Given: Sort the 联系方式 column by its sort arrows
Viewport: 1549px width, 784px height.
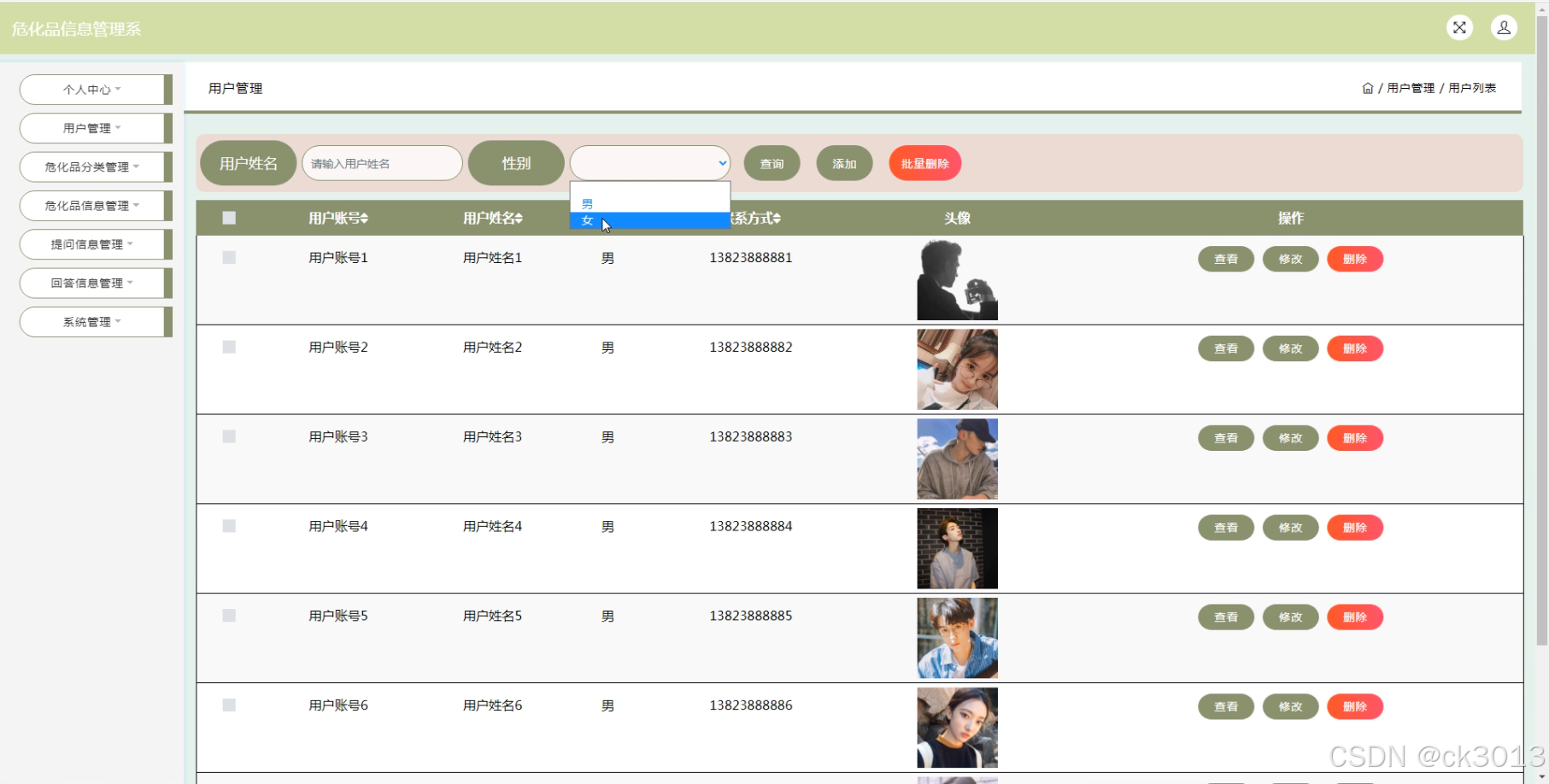Looking at the screenshot, I should pos(776,218).
